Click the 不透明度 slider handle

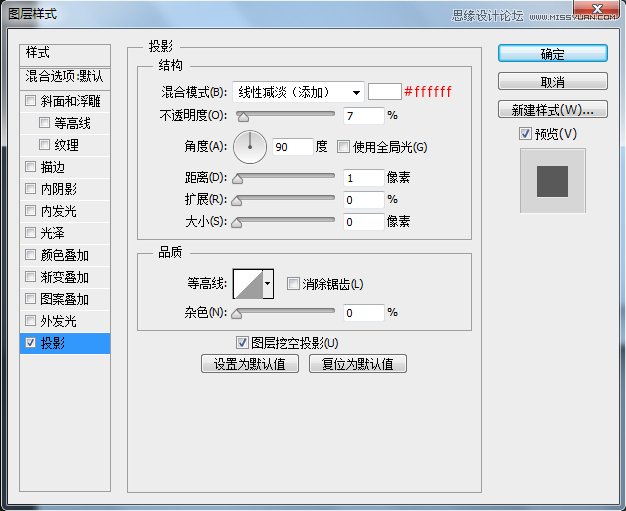pyautogui.click(x=243, y=117)
